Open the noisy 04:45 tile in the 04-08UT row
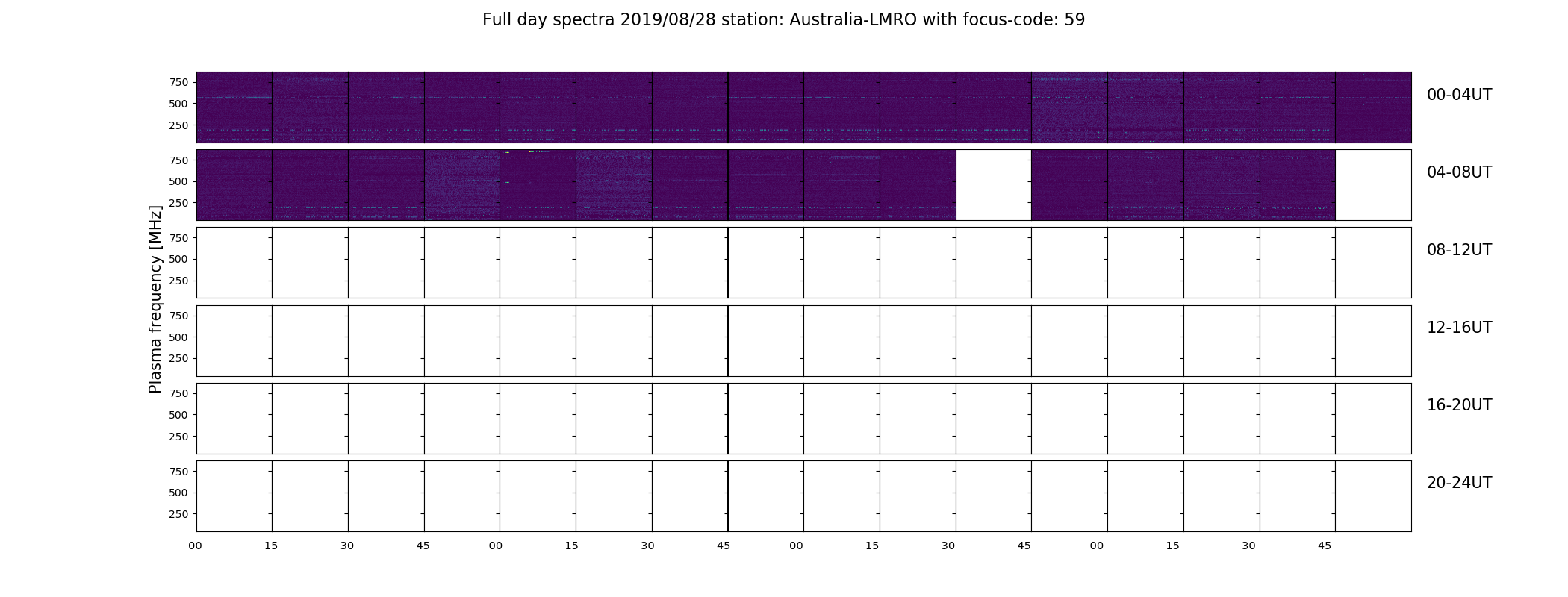Viewport: 1568px width, 597px height. (x=462, y=185)
